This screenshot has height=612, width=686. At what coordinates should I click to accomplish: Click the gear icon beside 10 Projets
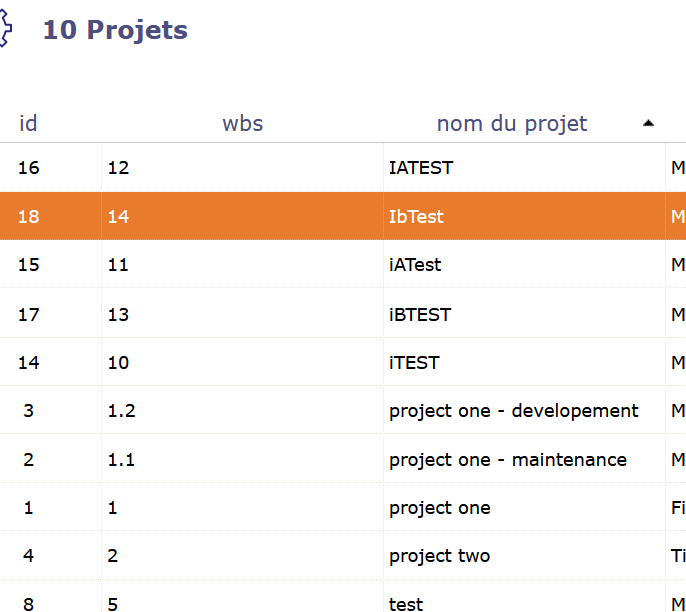(x=5, y=30)
